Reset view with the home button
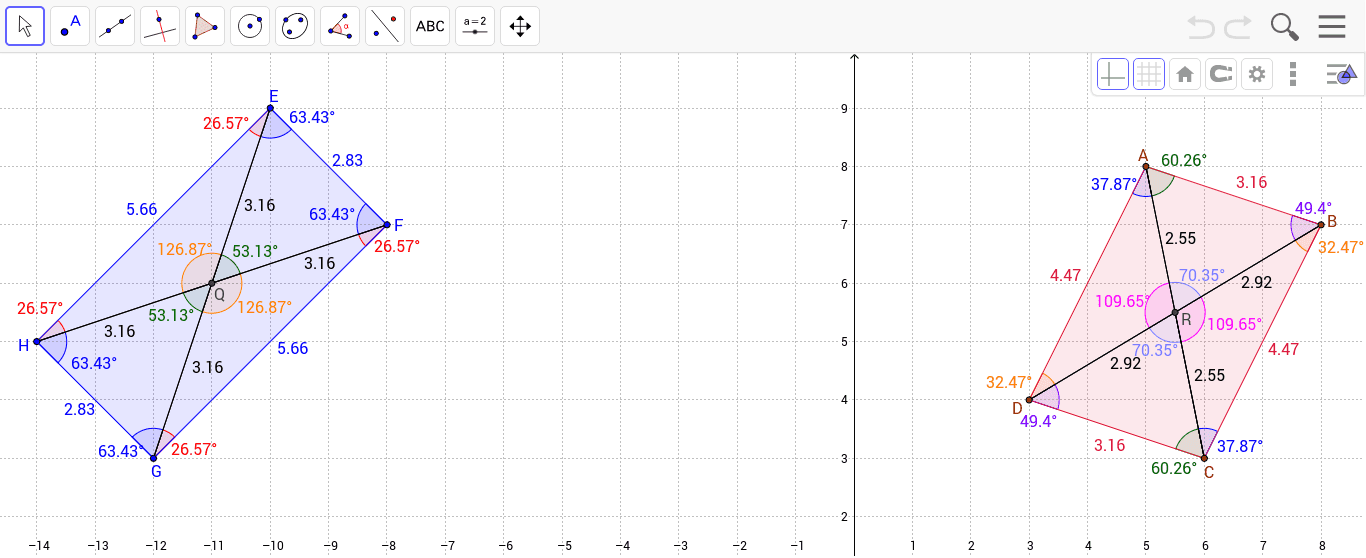1366x558 pixels. click(1185, 74)
